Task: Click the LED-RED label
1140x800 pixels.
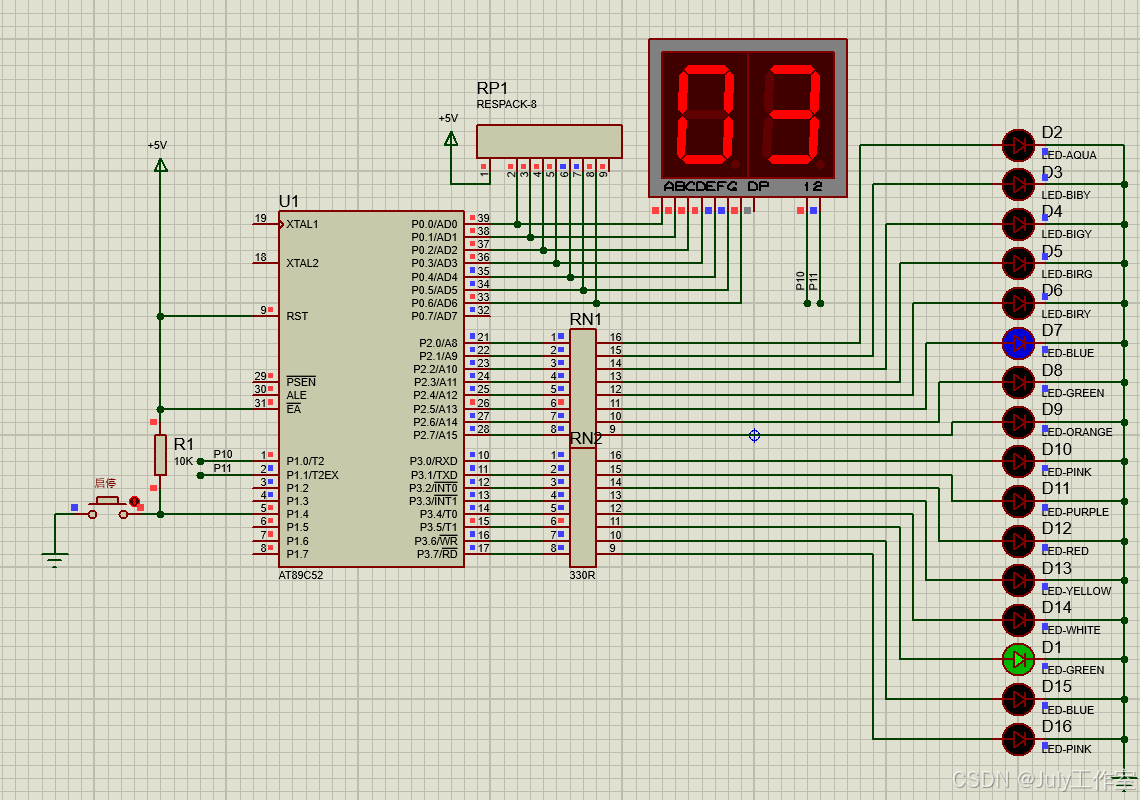Action: [1065, 551]
